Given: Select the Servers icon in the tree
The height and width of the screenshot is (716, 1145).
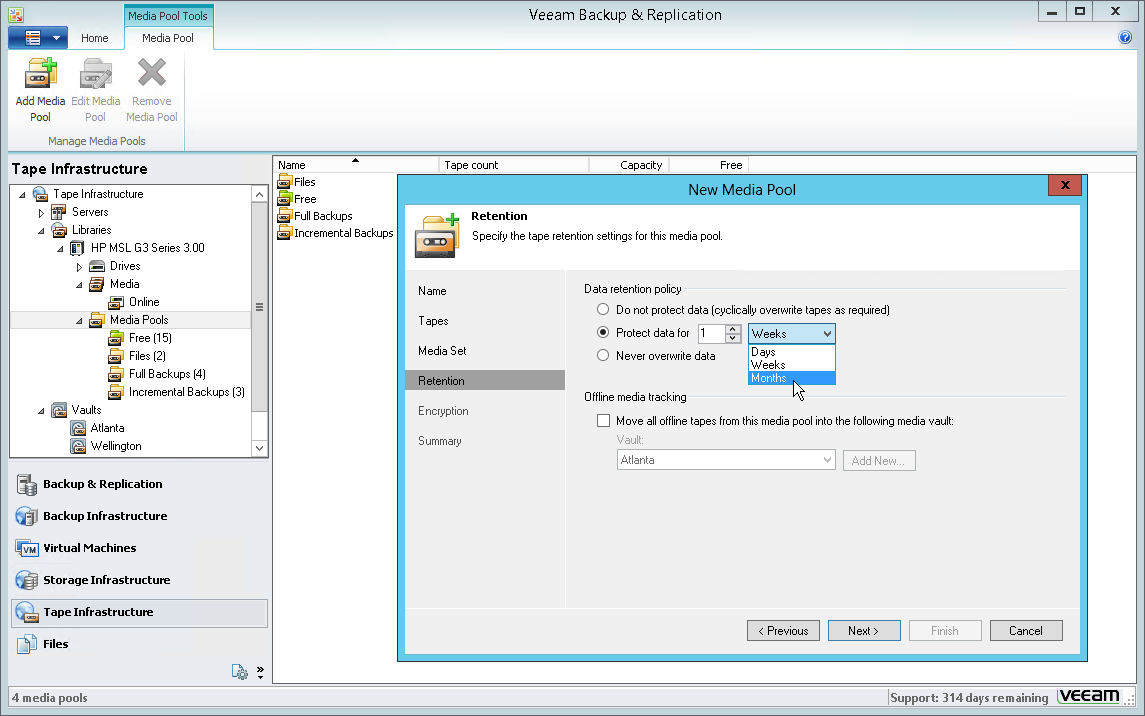Looking at the screenshot, I should coord(58,212).
